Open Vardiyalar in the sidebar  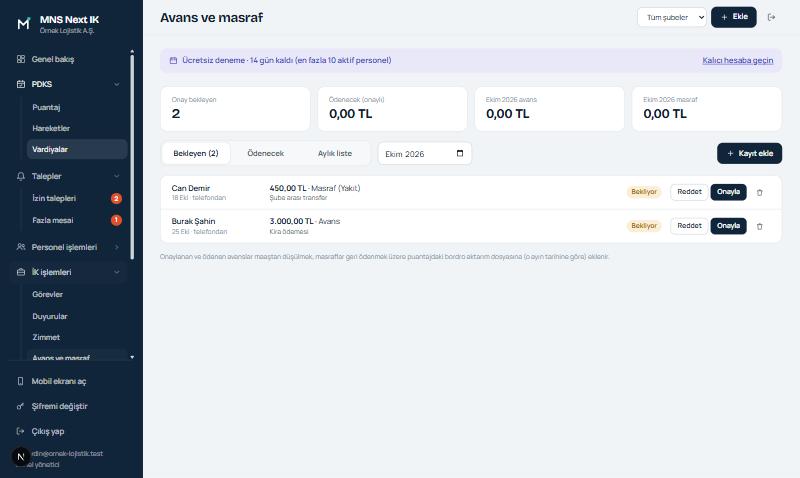click(77, 149)
